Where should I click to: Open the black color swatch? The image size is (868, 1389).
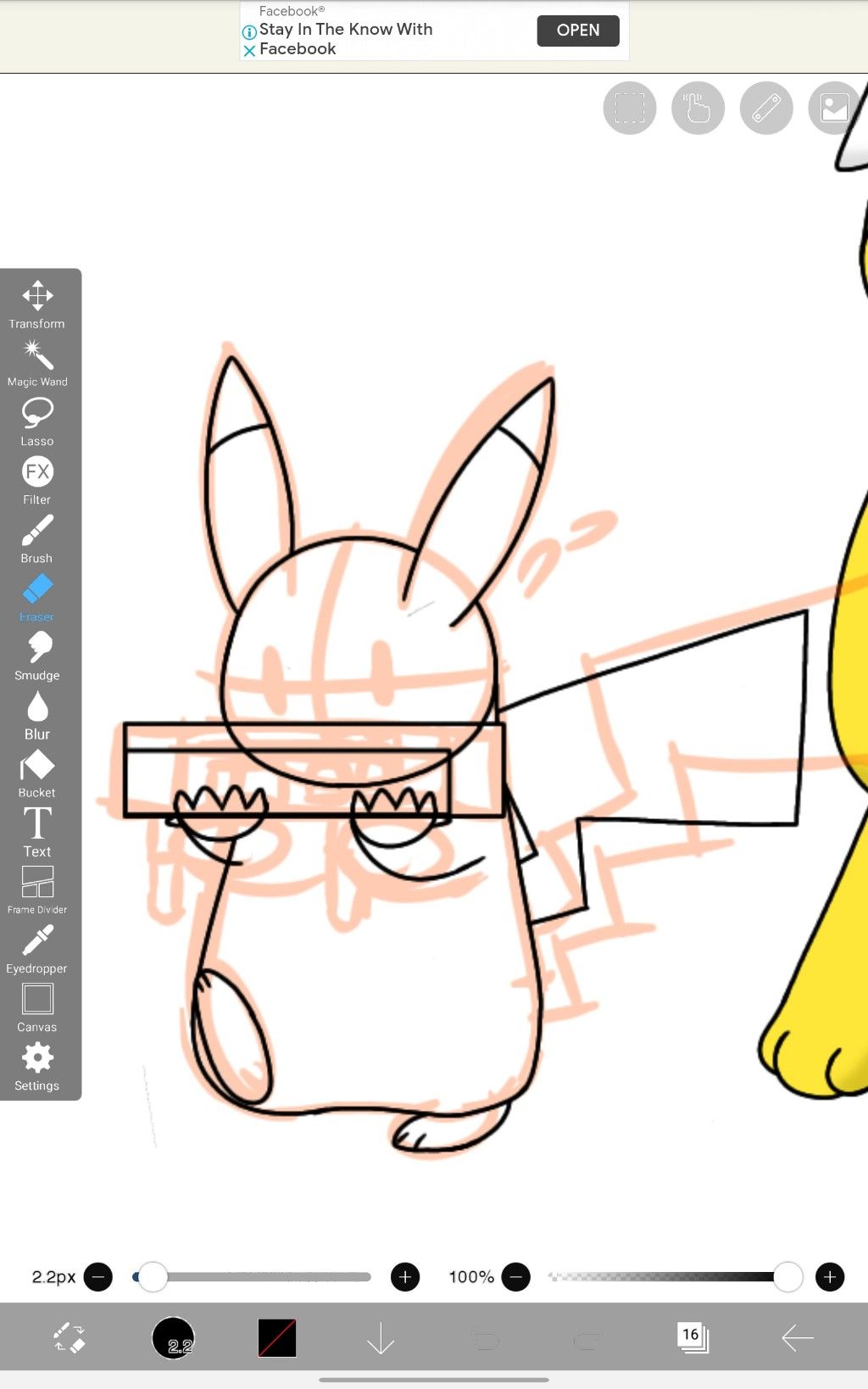tap(277, 1338)
